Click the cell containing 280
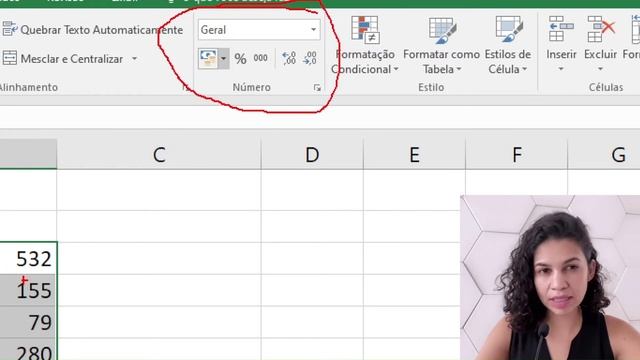Screen dimensions: 640x360 28,349
